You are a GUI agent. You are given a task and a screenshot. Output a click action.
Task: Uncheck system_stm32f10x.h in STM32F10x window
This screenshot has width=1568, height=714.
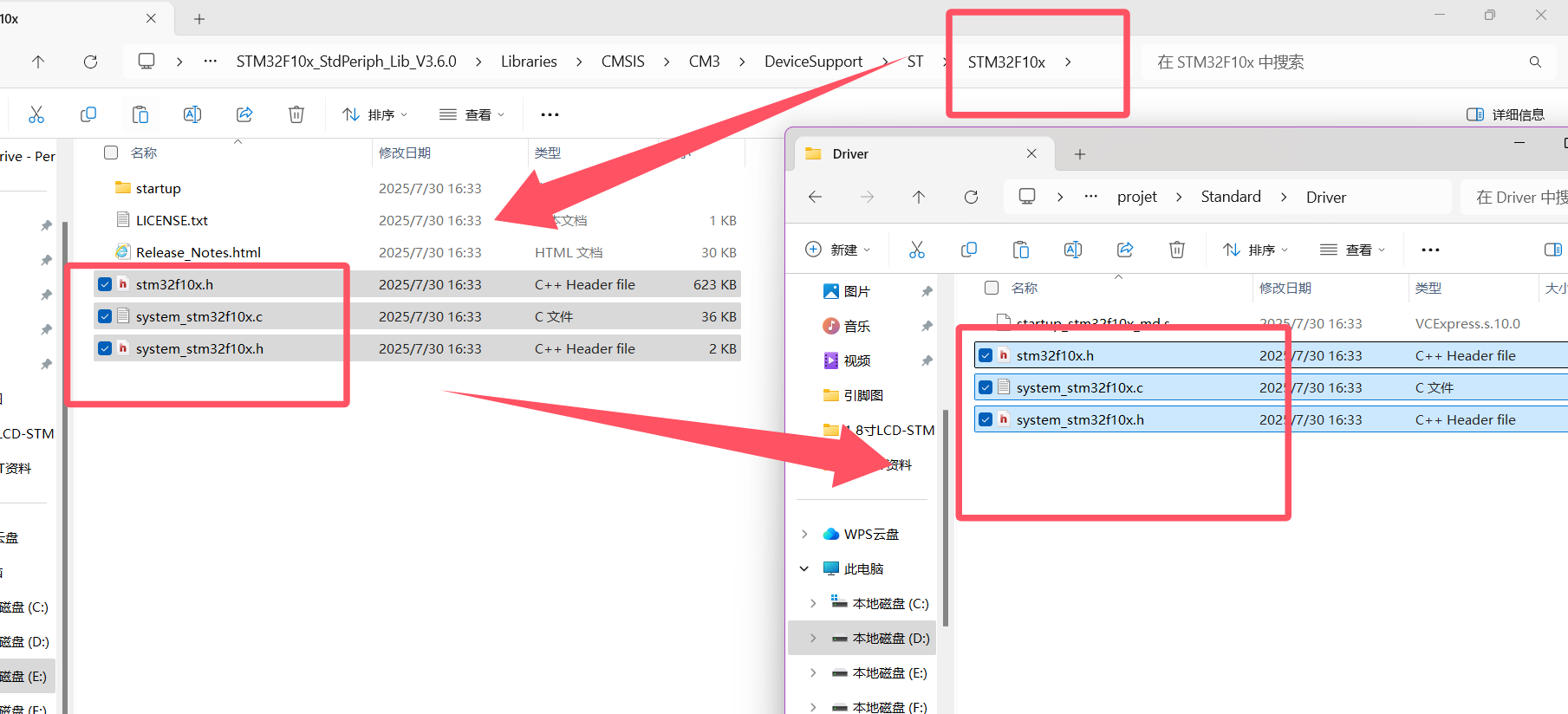(x=105, y=348)
